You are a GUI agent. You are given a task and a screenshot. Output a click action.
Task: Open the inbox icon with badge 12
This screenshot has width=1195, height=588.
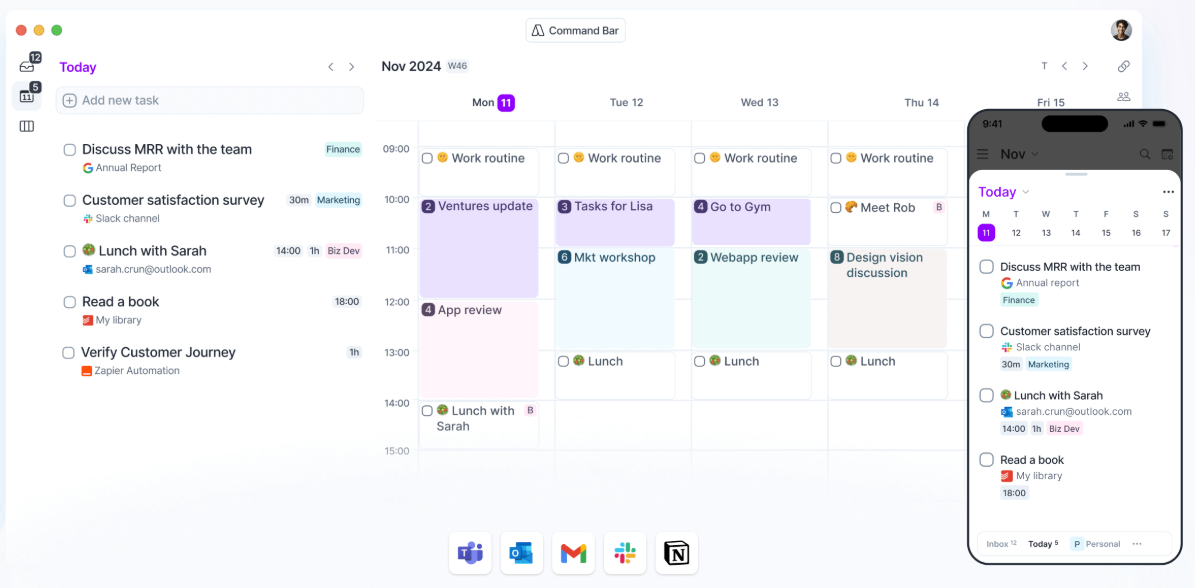pyautogui.click(x=27, y=66)
